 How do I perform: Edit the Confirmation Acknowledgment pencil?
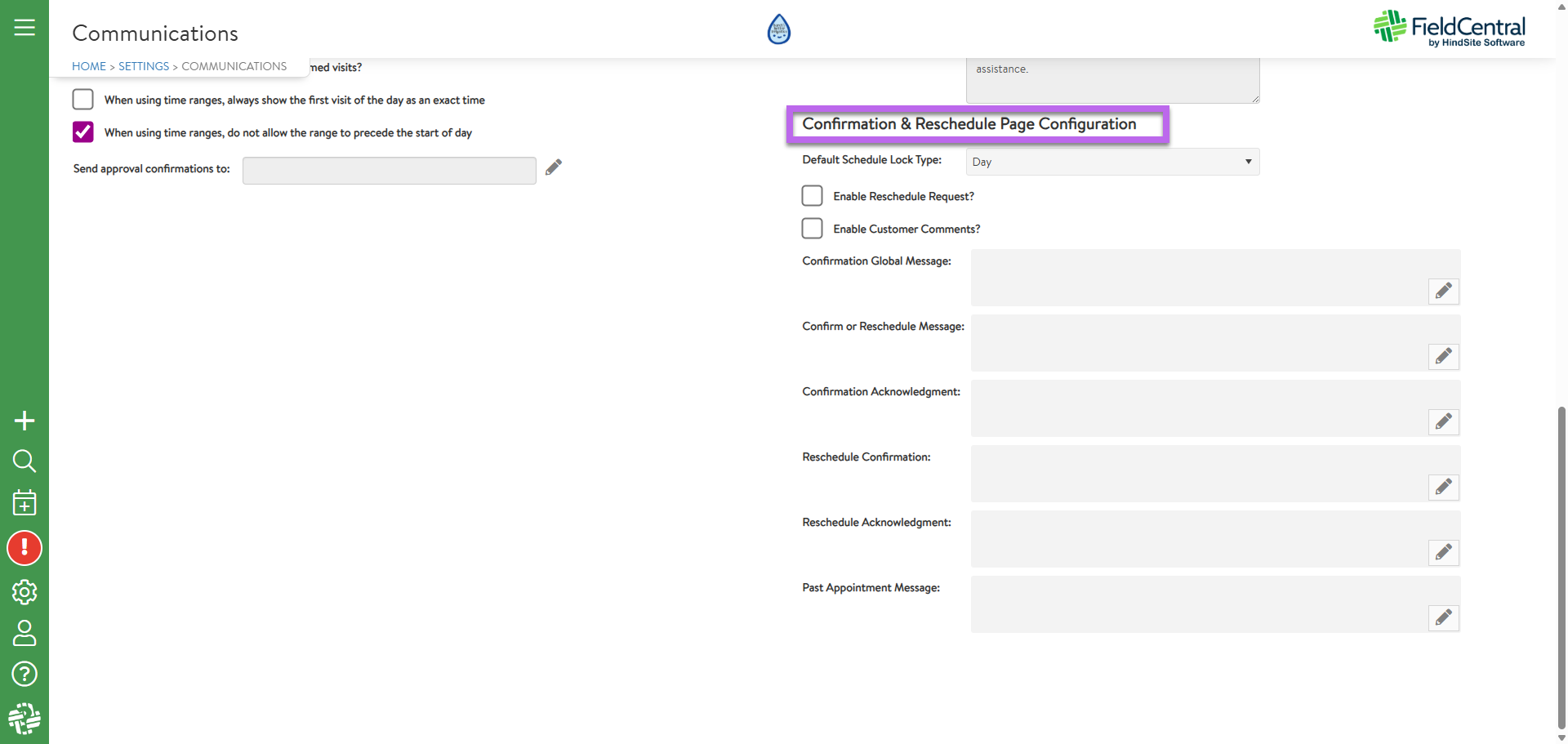coord(1444,421)
